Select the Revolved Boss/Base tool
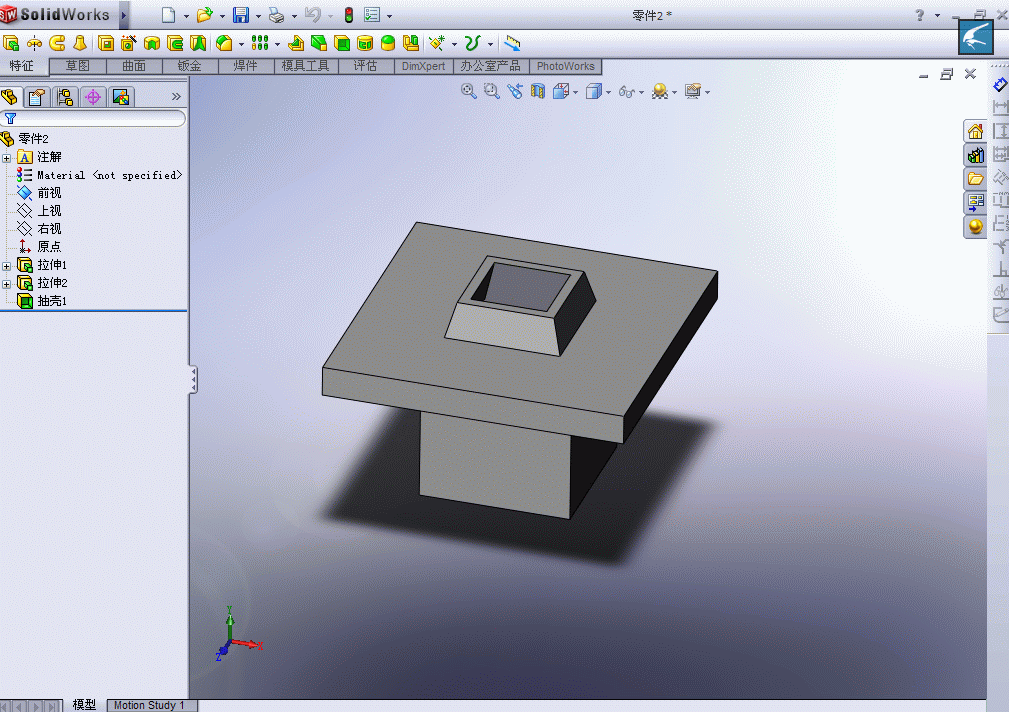 click(x=34, y=43)
